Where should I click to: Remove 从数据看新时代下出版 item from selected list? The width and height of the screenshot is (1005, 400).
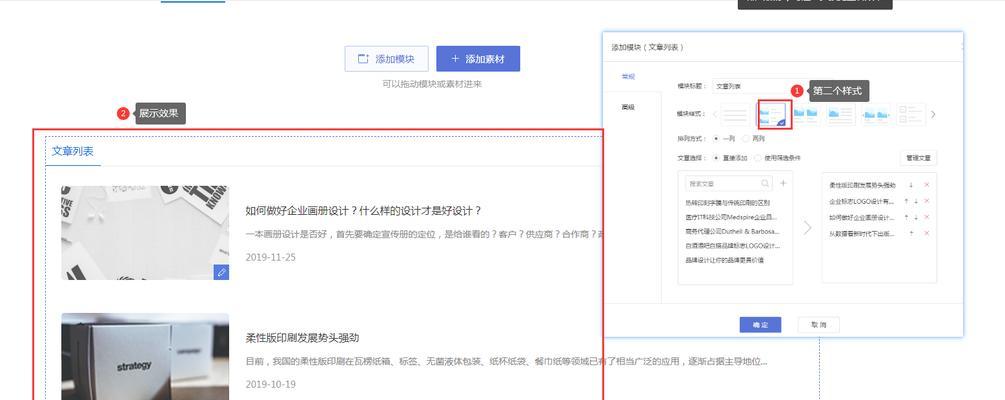[x=926, y=234]
